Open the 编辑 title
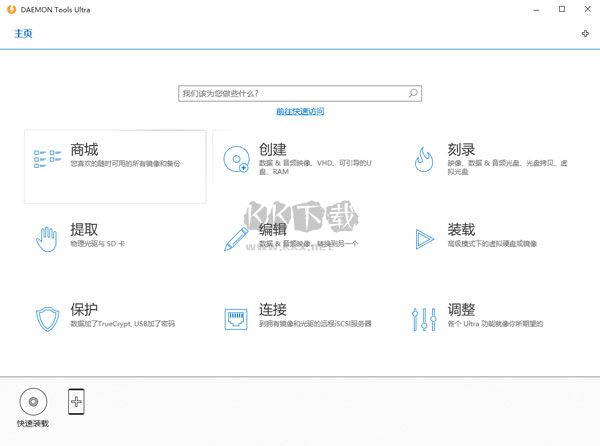The image size is (600, 446). point(273,230)
